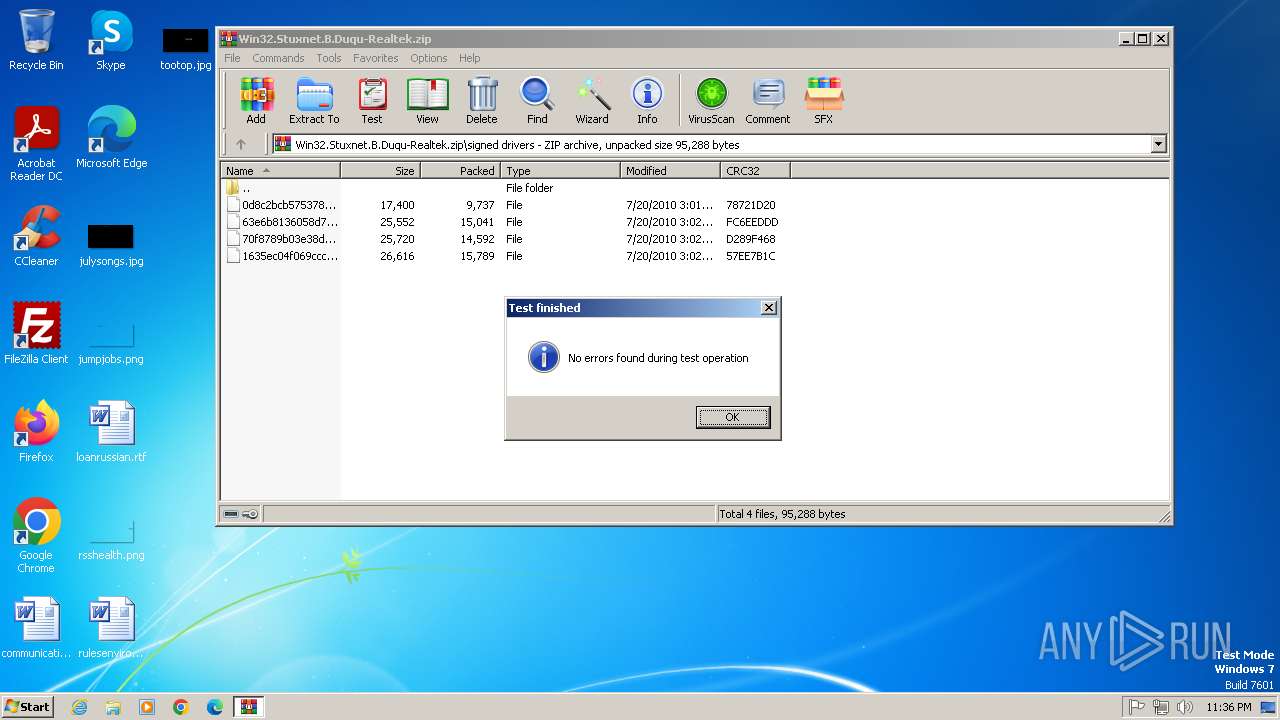Screen dimensions: 1280x720
Task: Click the Comment toolbar icon
Action: (768, 101)
